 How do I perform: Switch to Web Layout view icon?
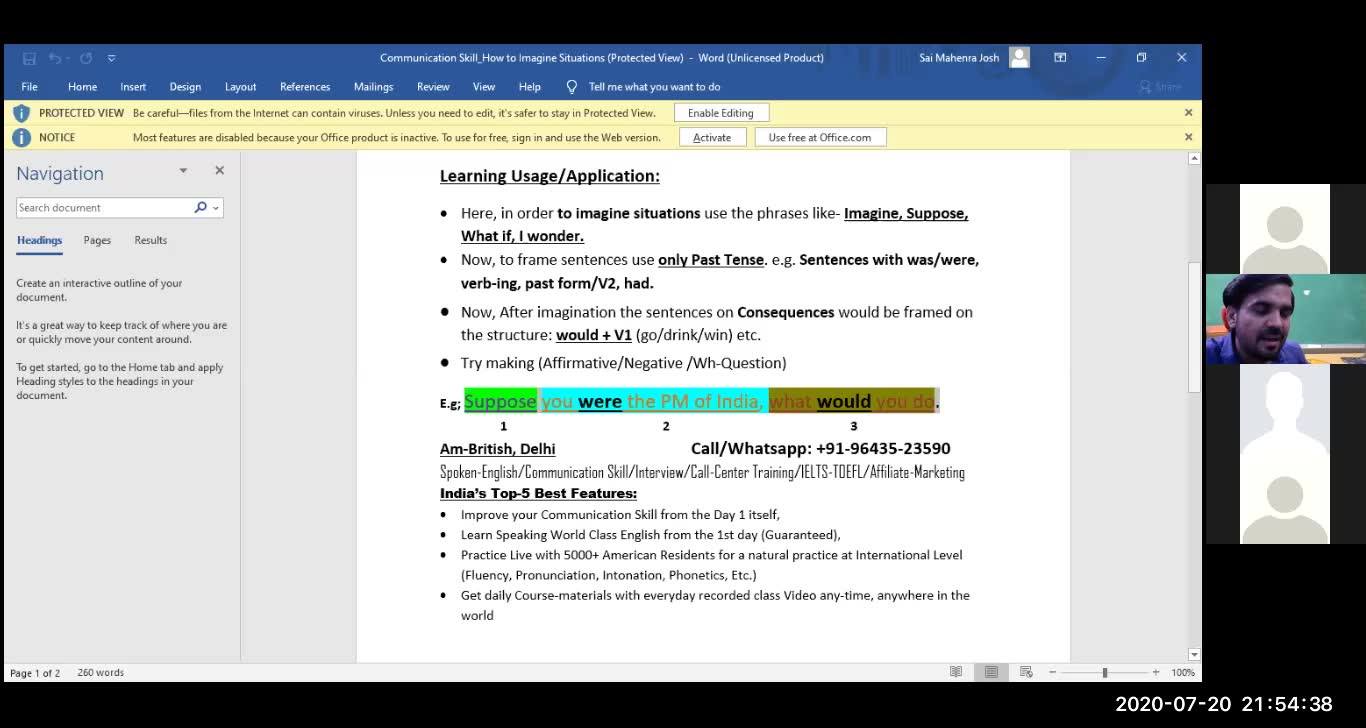click(1025, 672)
